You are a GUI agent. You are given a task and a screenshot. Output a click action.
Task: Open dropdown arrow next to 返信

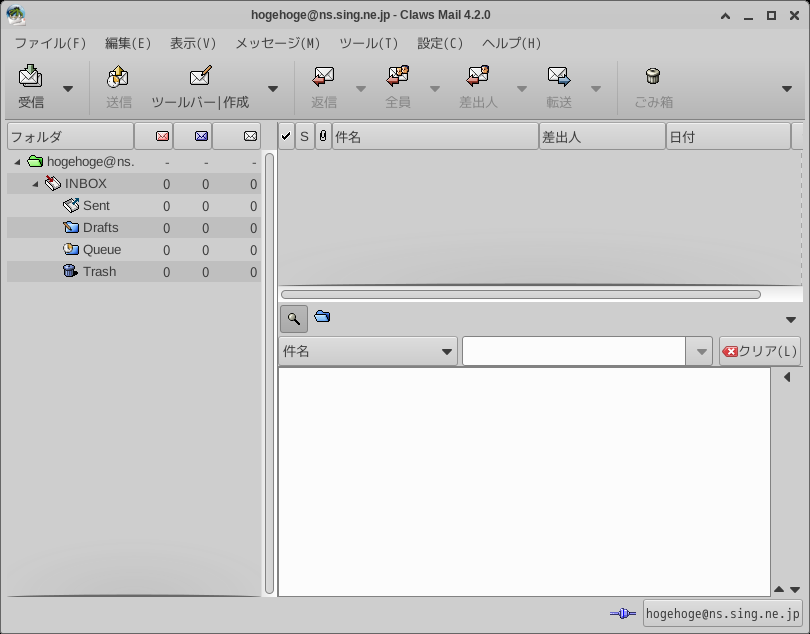point(361,89)
